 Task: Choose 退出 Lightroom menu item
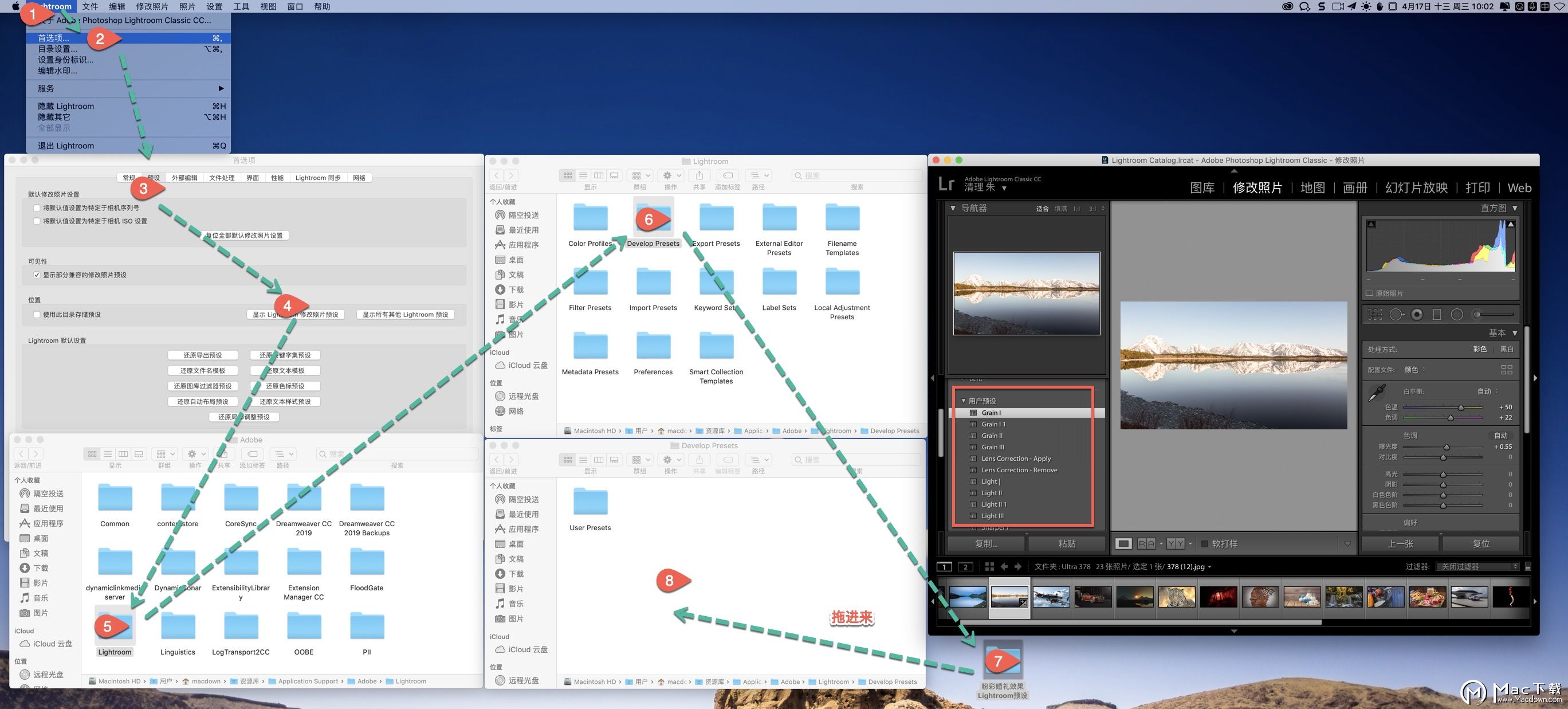[x=128, y=146]
